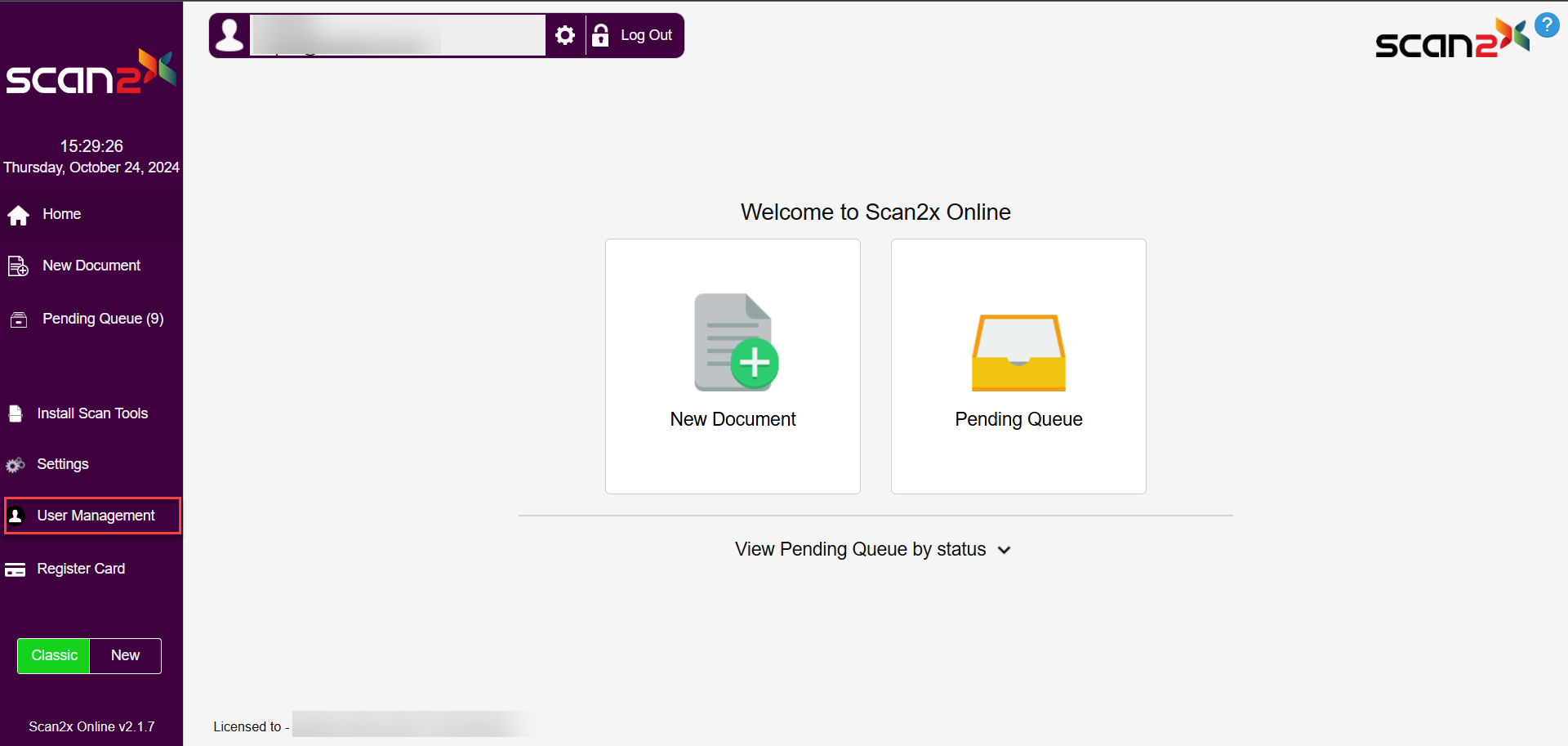Click the Pending Queue tray icon in sidebar
Screen dimensions: 1568x746
click(x=18, y=319)
